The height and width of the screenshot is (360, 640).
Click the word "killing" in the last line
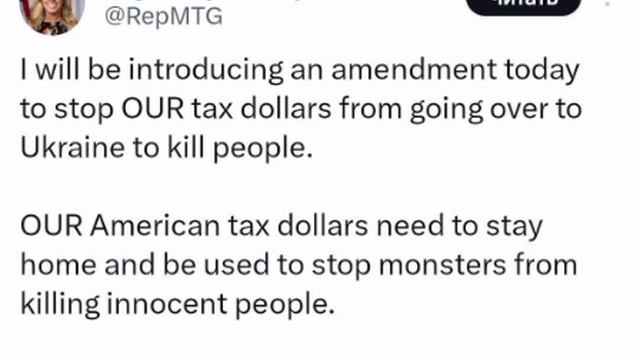click(x=60, y=304)
